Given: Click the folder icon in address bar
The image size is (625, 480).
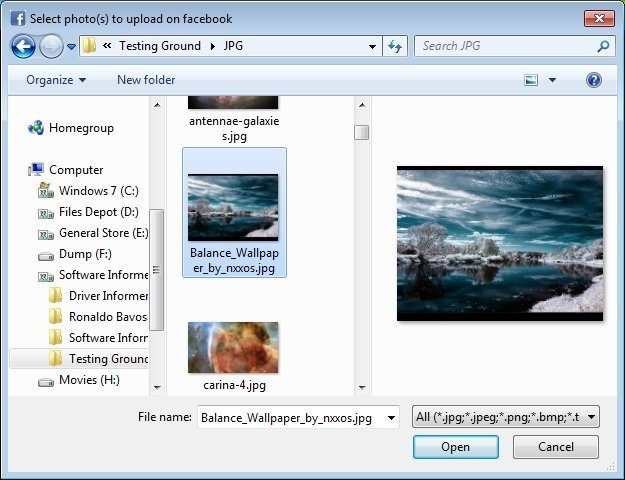Looking at the screenshot, I should [x=89, y=46].
